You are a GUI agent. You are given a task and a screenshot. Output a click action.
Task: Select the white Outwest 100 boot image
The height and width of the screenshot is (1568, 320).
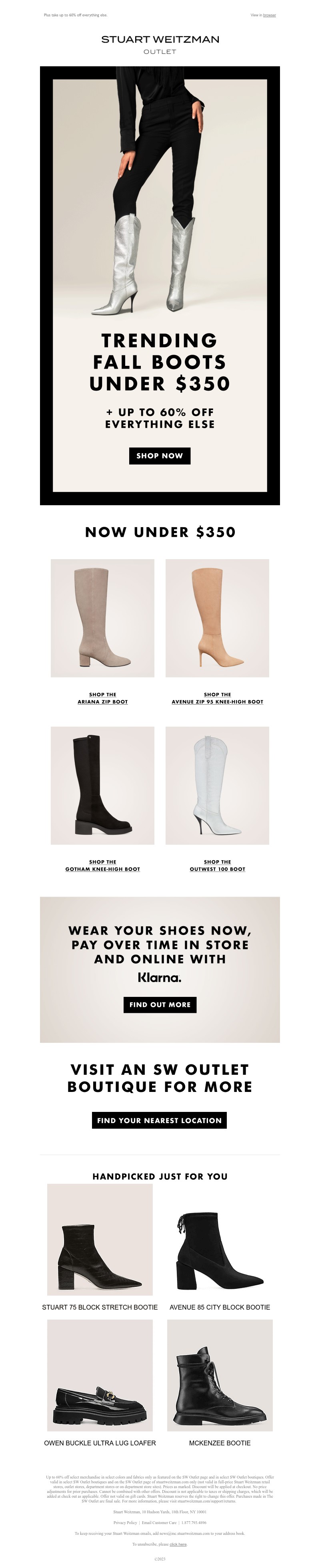(217, 785)
